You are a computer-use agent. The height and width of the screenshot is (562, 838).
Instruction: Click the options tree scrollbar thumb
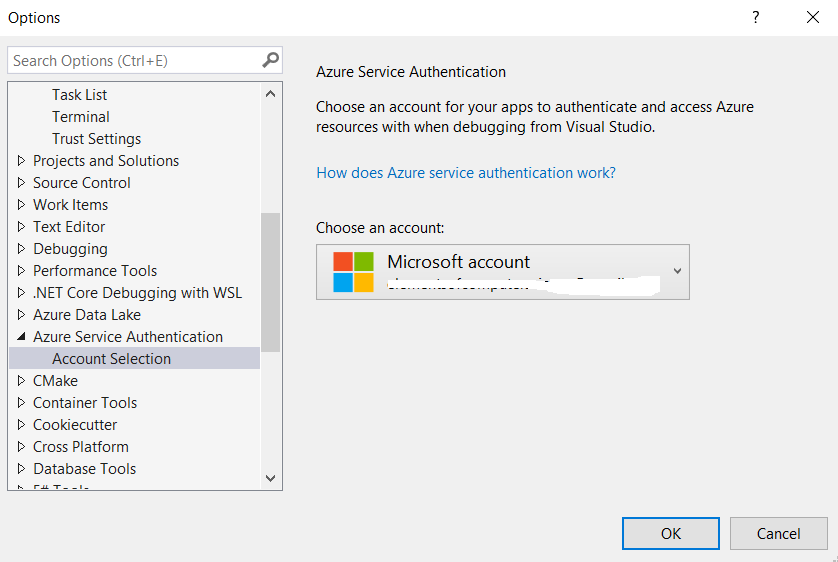[x=270, y=283]
